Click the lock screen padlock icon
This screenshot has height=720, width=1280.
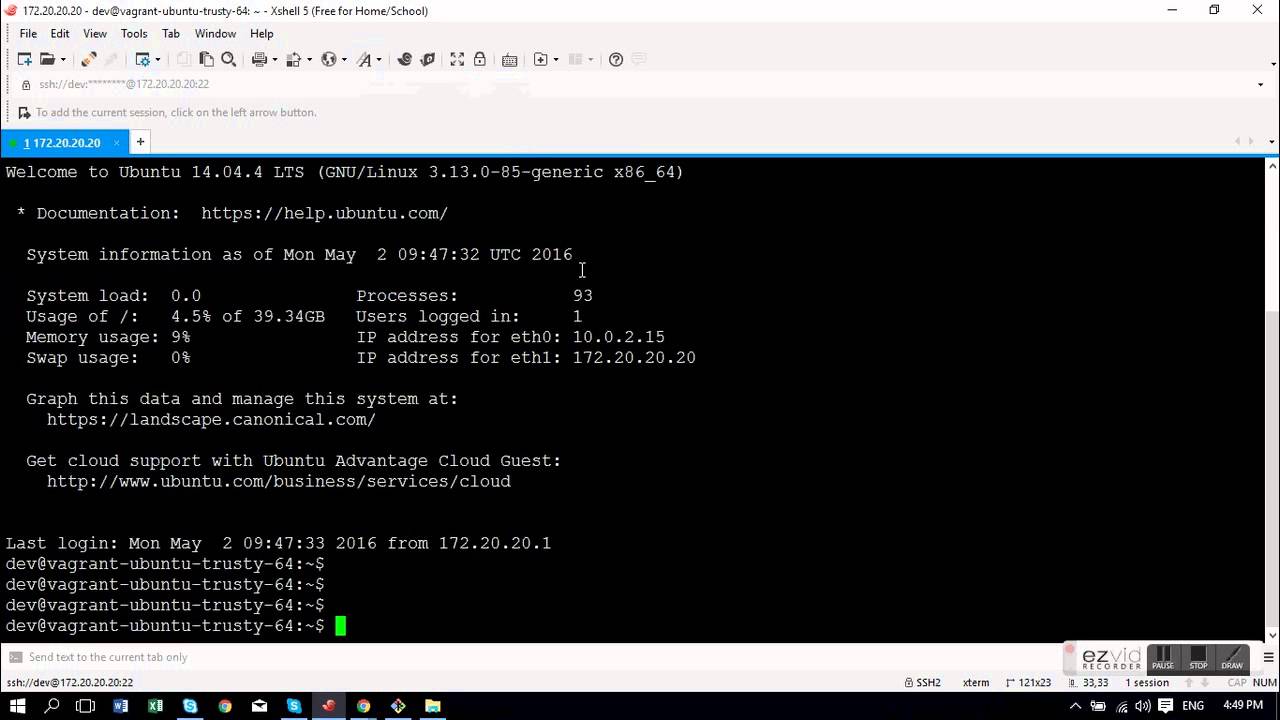pos(480,60)
